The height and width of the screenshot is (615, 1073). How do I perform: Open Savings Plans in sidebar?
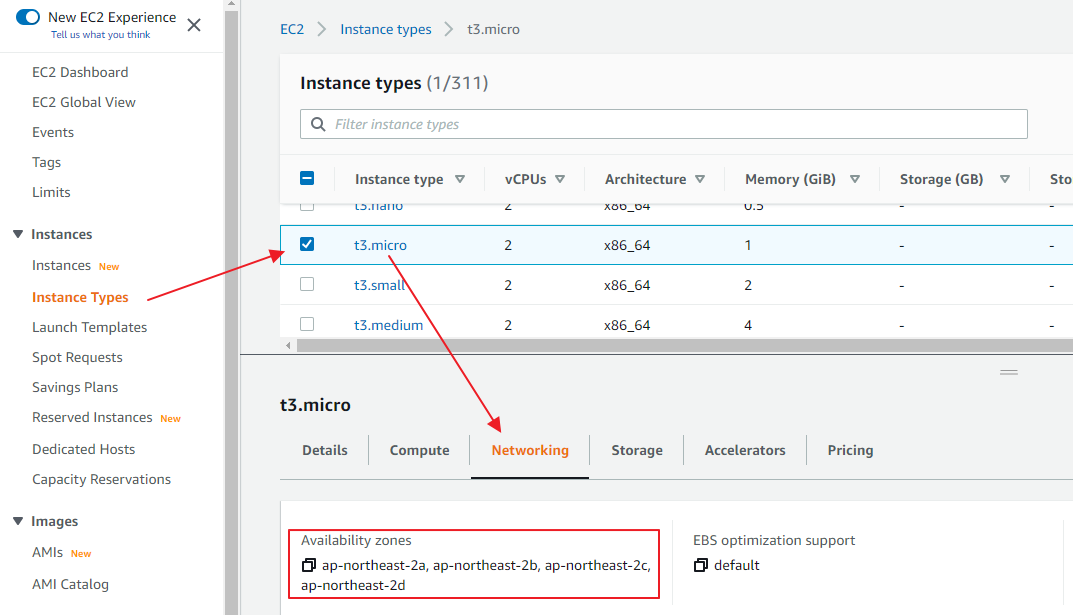(x=75, y=387)
